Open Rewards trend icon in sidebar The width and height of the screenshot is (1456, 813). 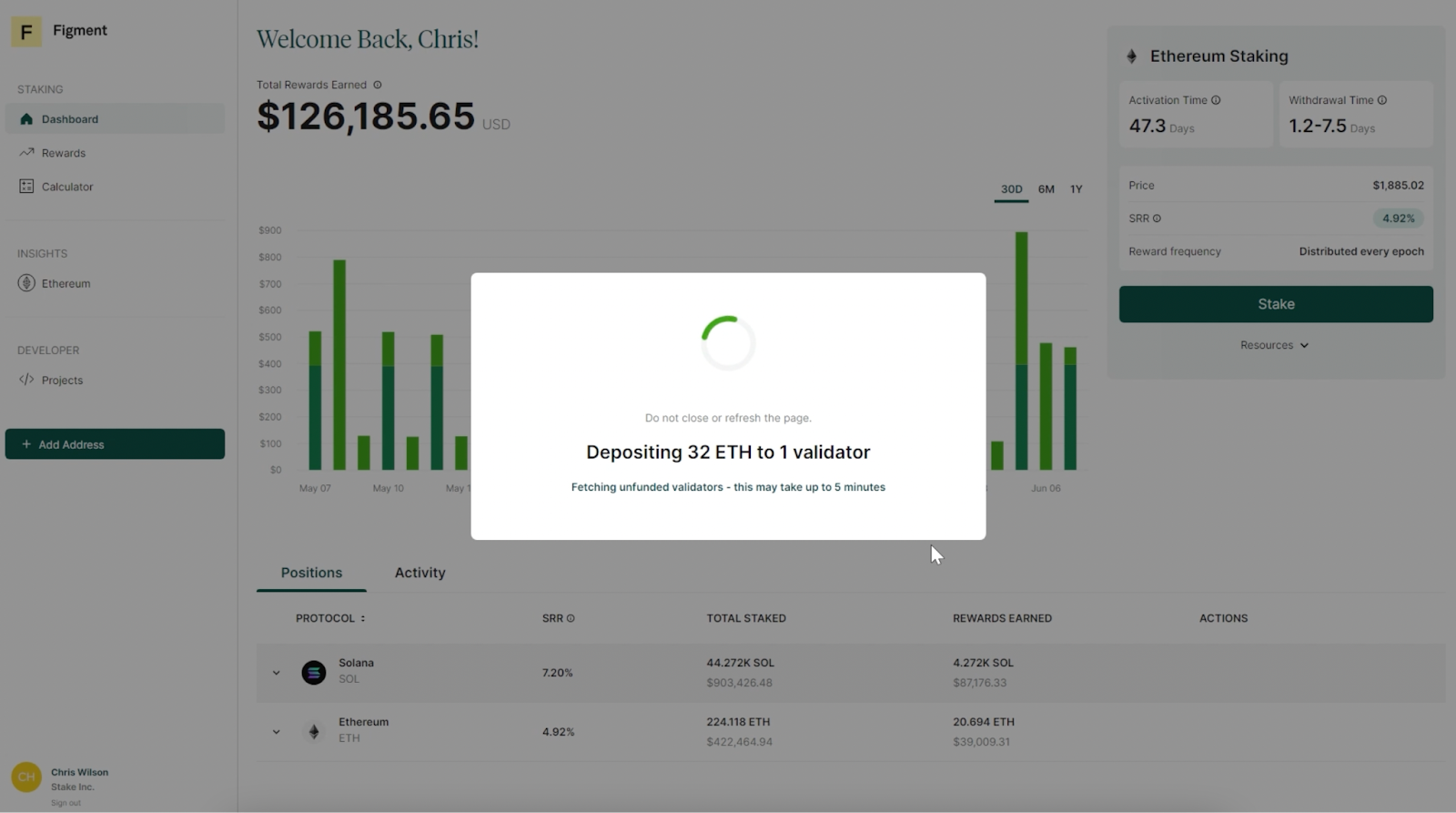tap(26, 153)
